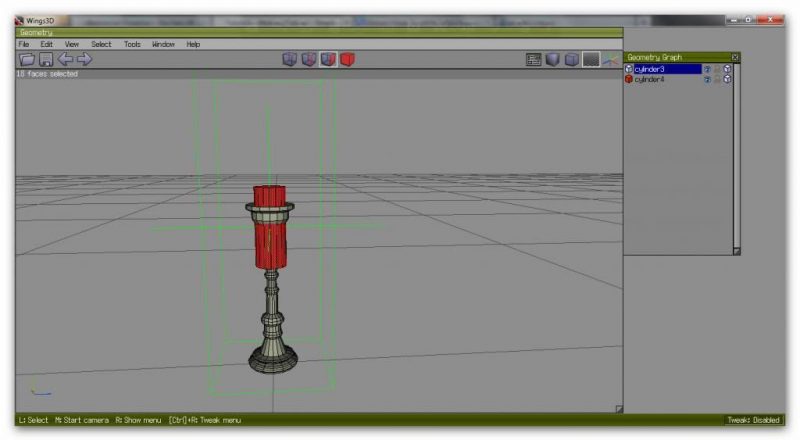Toggle the axes display icon
This screenshot has width=800, height=440.
click(x=610, y=60)
